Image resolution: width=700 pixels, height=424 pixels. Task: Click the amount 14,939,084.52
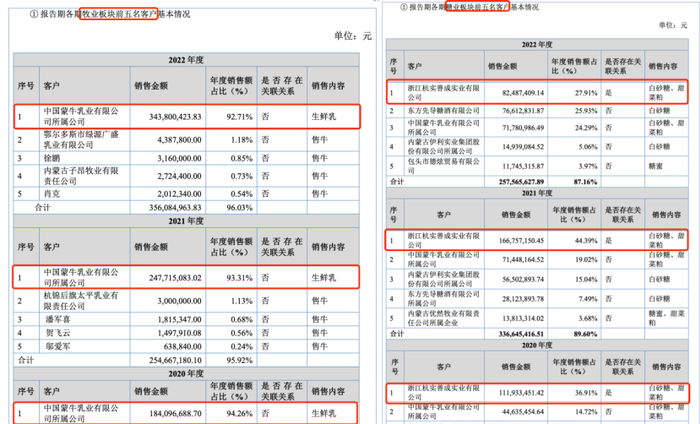(x=523, y=147)
